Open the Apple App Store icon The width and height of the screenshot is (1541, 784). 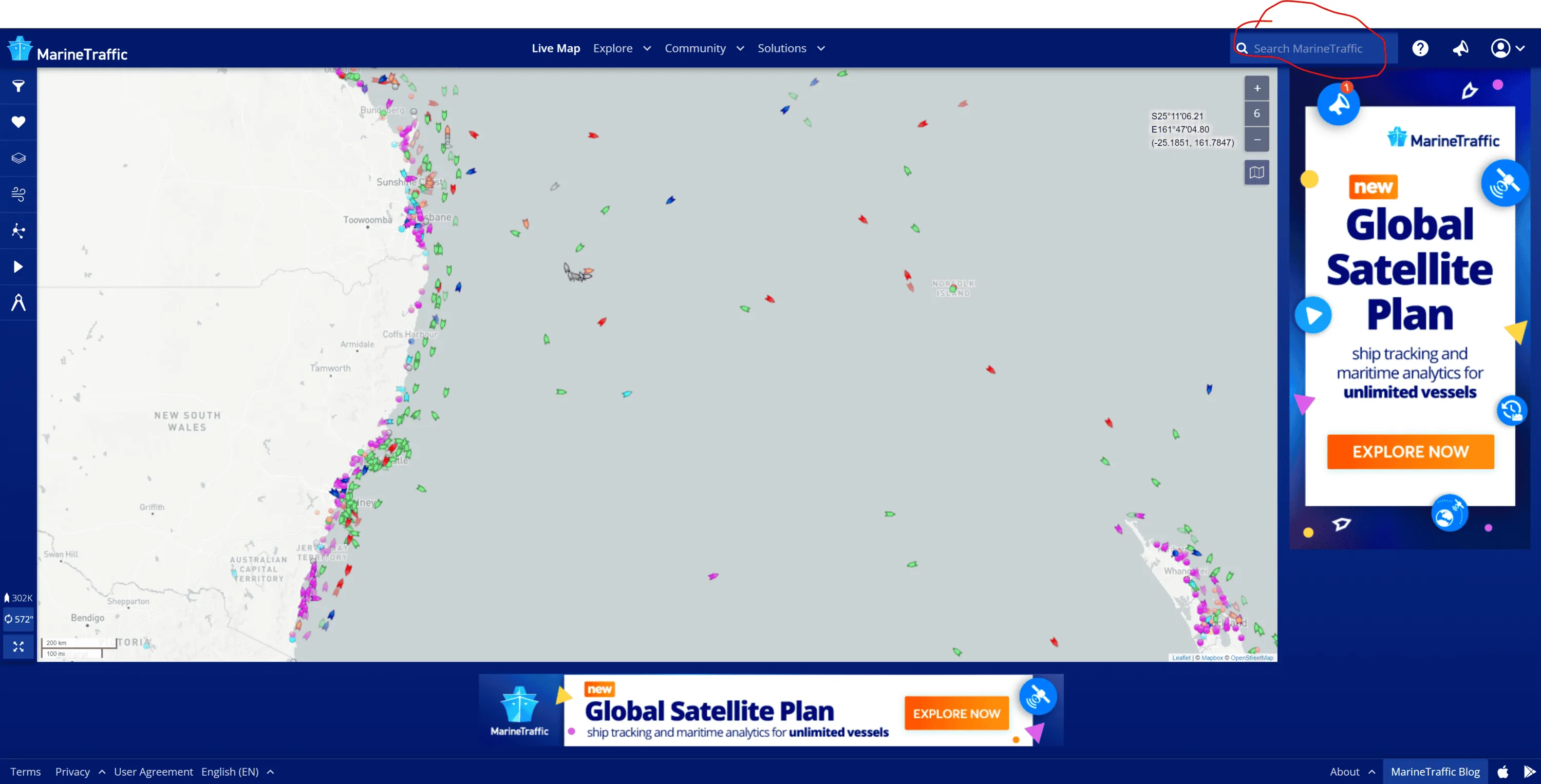click(1502, 772)
